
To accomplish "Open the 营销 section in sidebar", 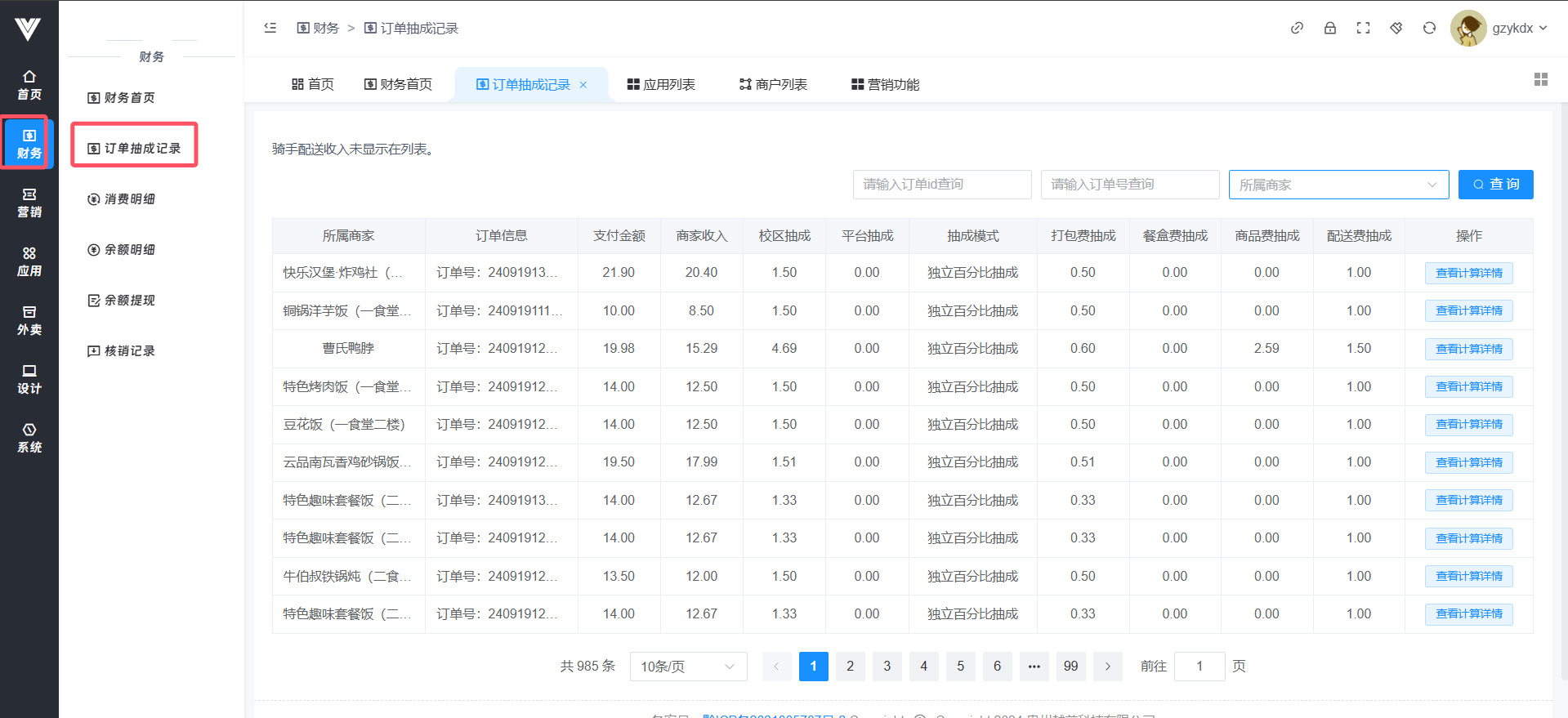I will tap(29, 203).
